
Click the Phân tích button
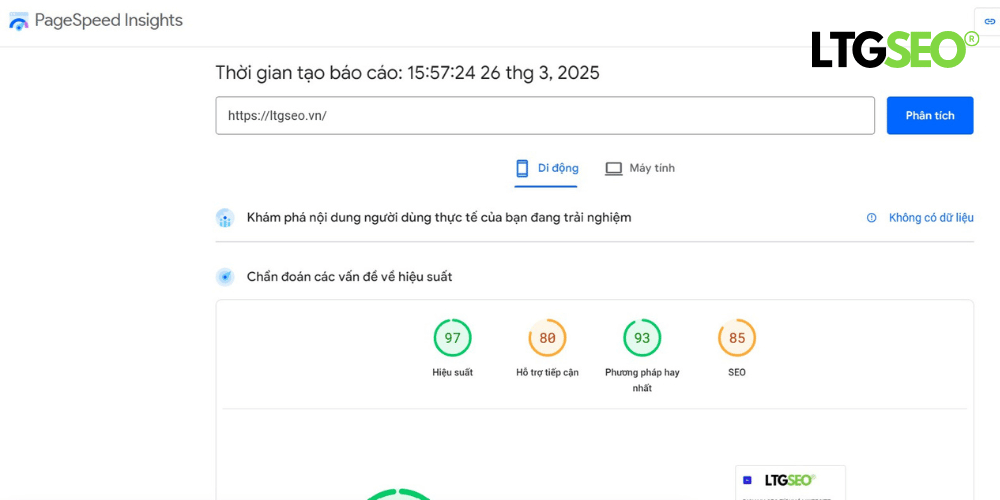930,115
